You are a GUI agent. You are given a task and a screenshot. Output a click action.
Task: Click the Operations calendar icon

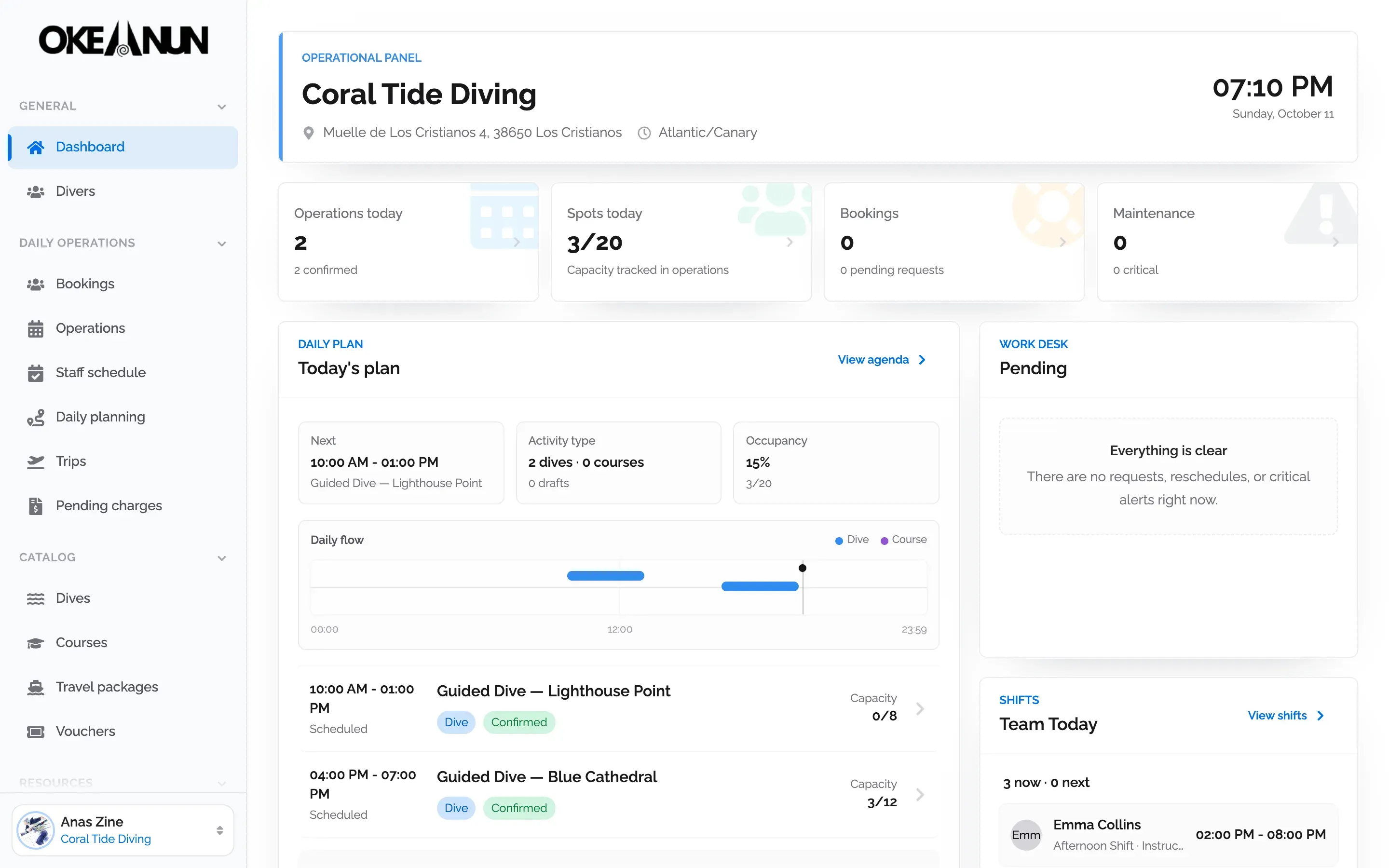[x=36, y=328]
